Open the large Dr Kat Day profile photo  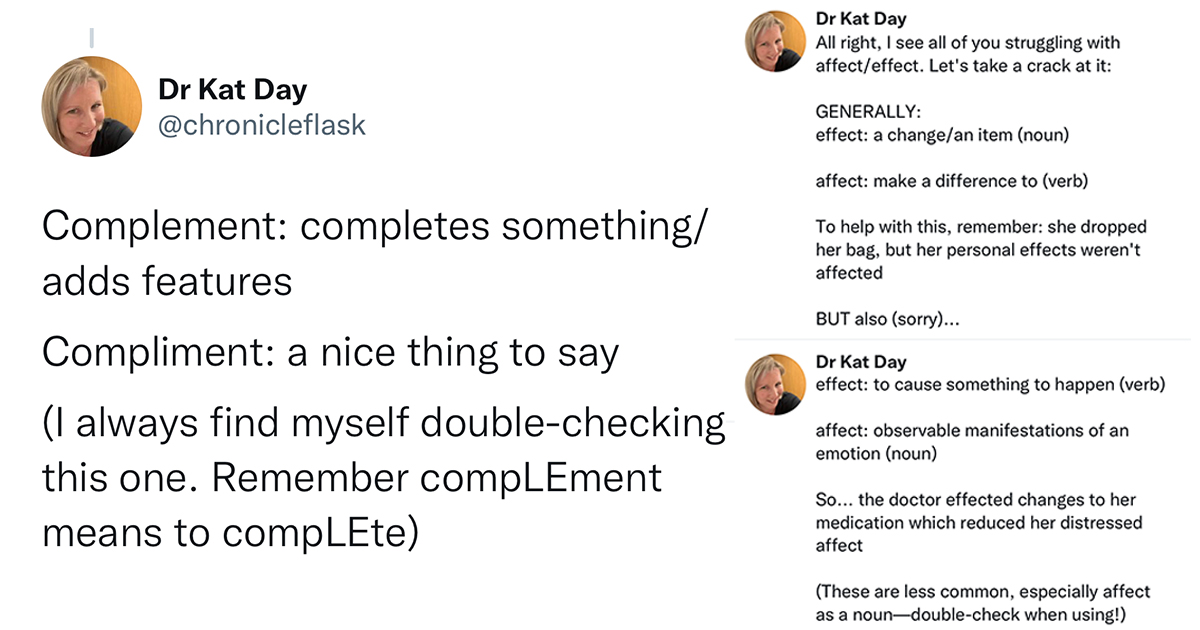pos(91,107)
